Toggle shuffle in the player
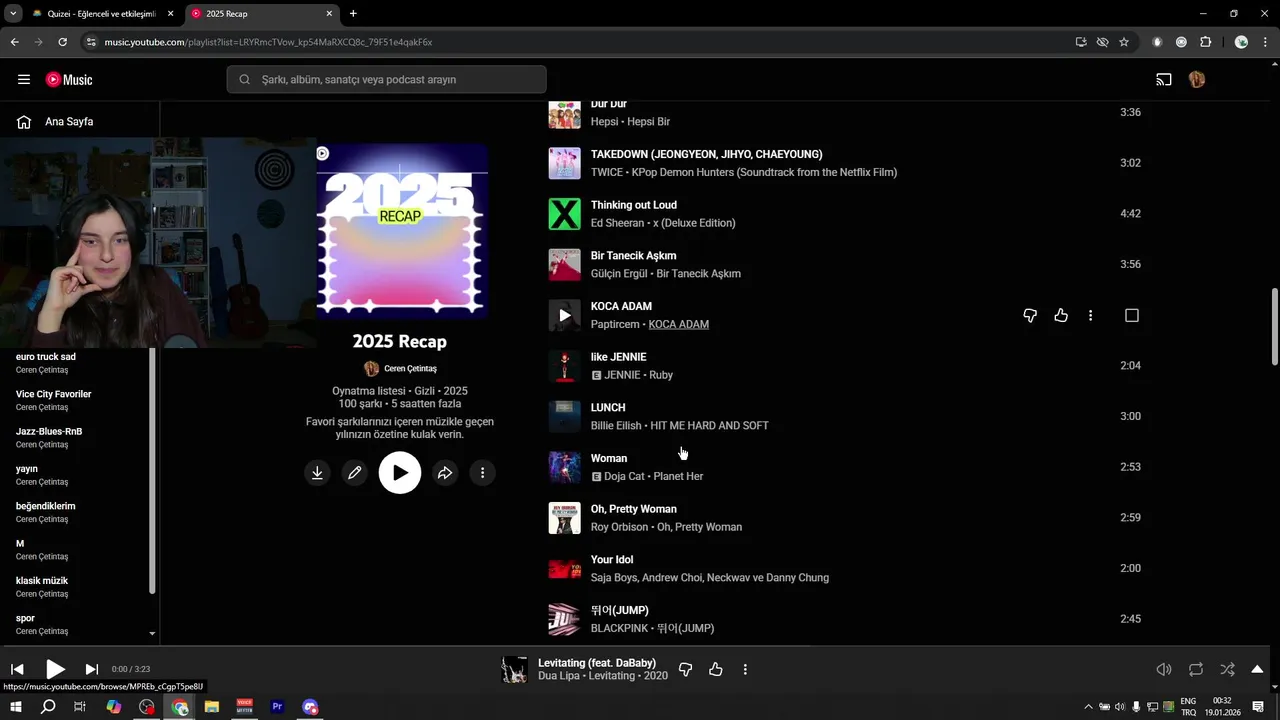The image size is (1280, 720). click(x=1227, y=670)
